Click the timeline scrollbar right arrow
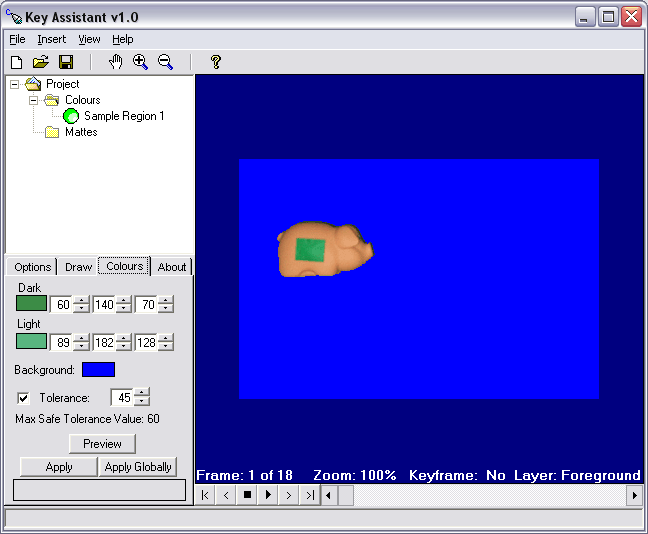The width and height of the screenshot is (648, 534). coord(635,495)
